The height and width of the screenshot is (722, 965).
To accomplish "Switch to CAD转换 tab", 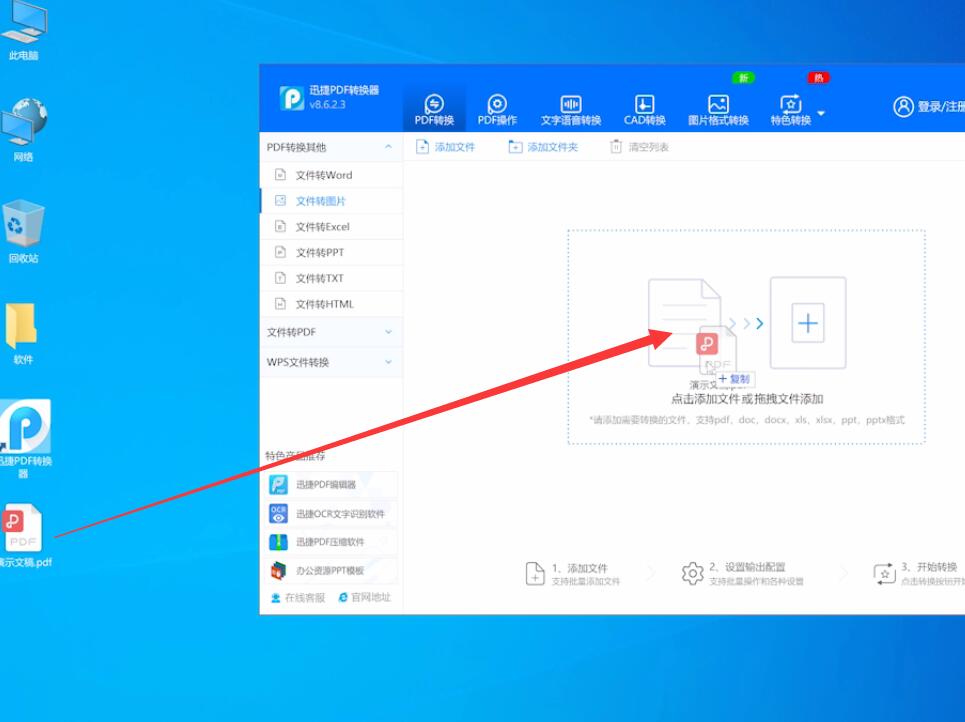I will pos(644,110).
